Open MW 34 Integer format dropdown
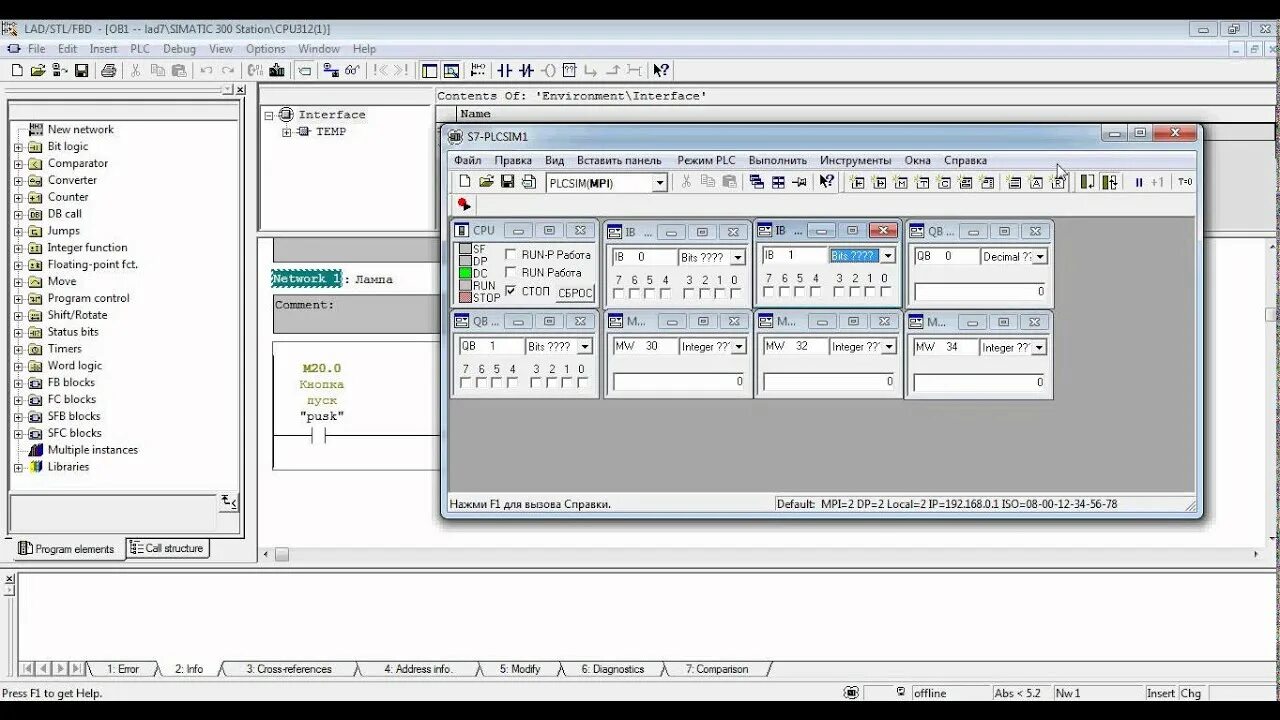 point(1040,348)
